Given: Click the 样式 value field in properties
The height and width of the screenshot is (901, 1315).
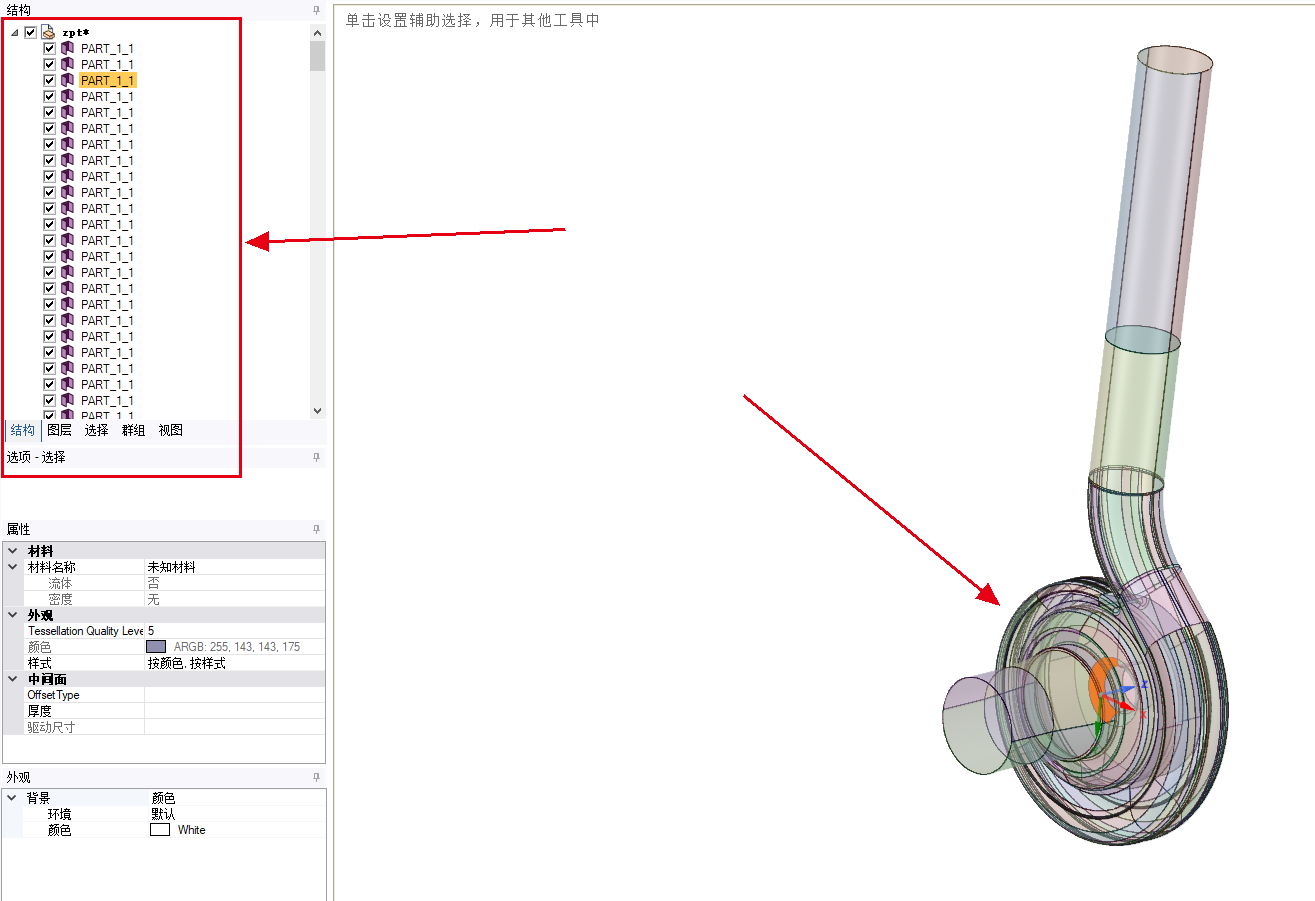Looking at the screenshot, I should [234, 663].
